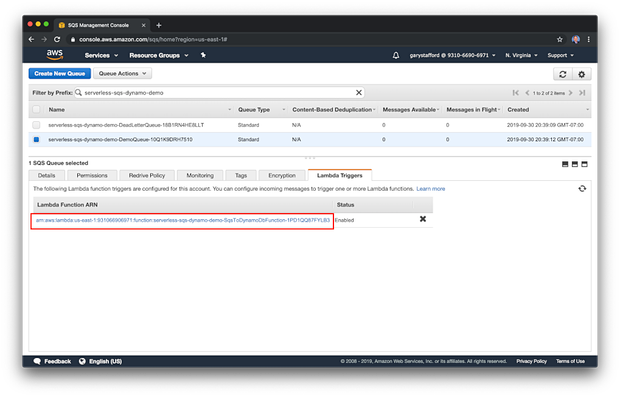Open the Services menu

click(101, 55)
